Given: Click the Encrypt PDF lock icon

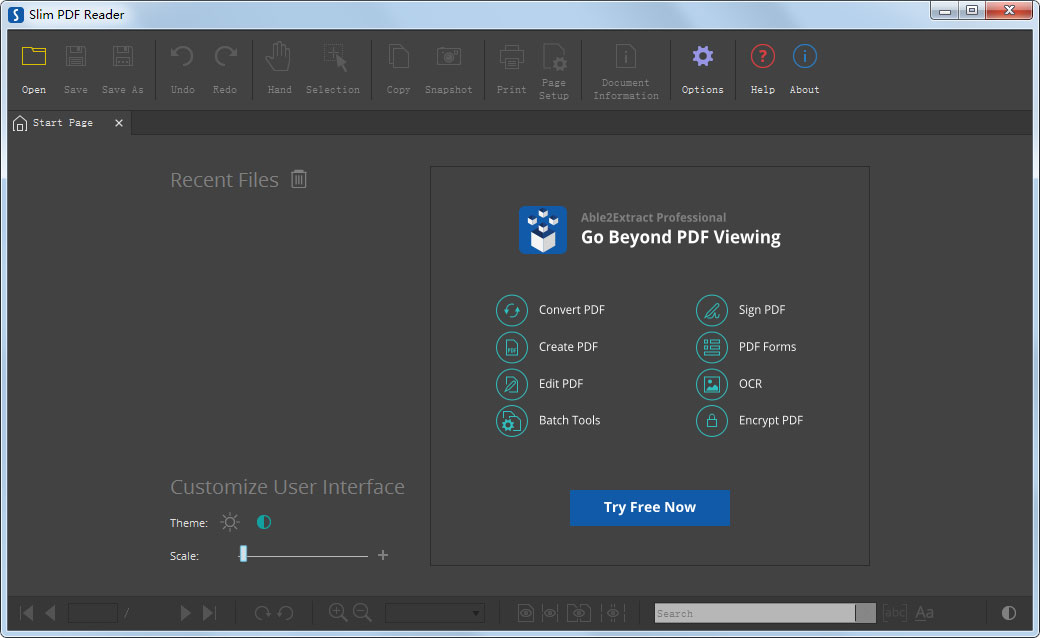Looking at the screenshot, I should [x=712, y=421].
